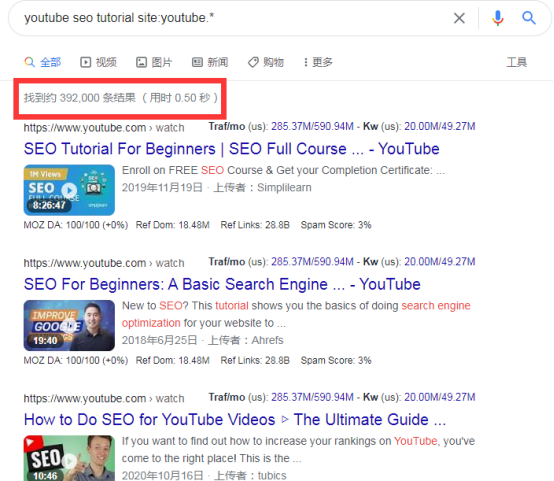Switch to the 图片 images tab
This screenshot has height=481, width=554.
(154, 63)
